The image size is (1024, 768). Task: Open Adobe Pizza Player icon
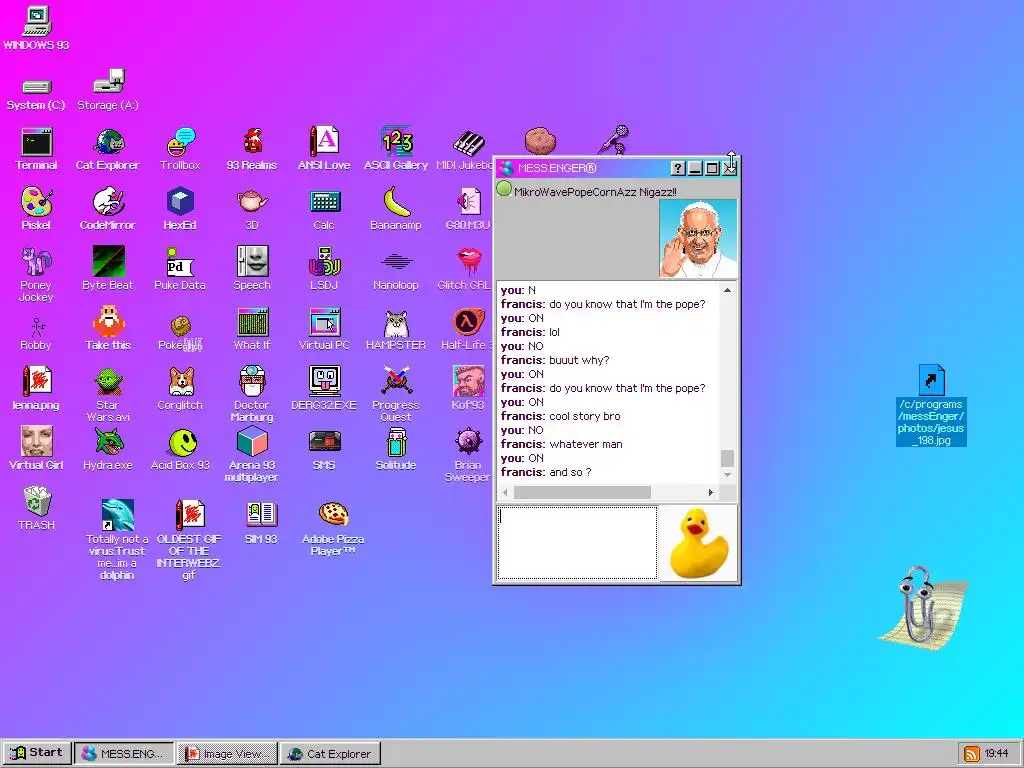tap(333, 515)
